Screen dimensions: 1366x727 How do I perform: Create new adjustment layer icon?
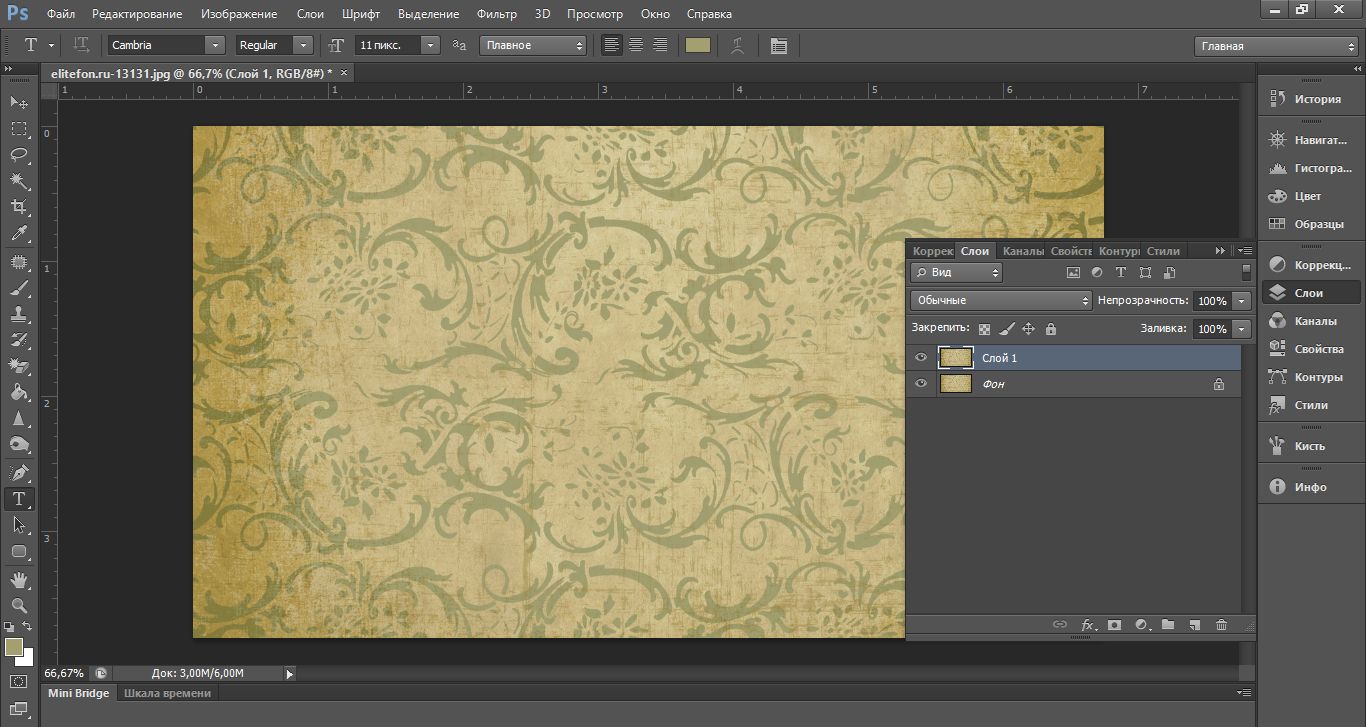coord(1142,625)
